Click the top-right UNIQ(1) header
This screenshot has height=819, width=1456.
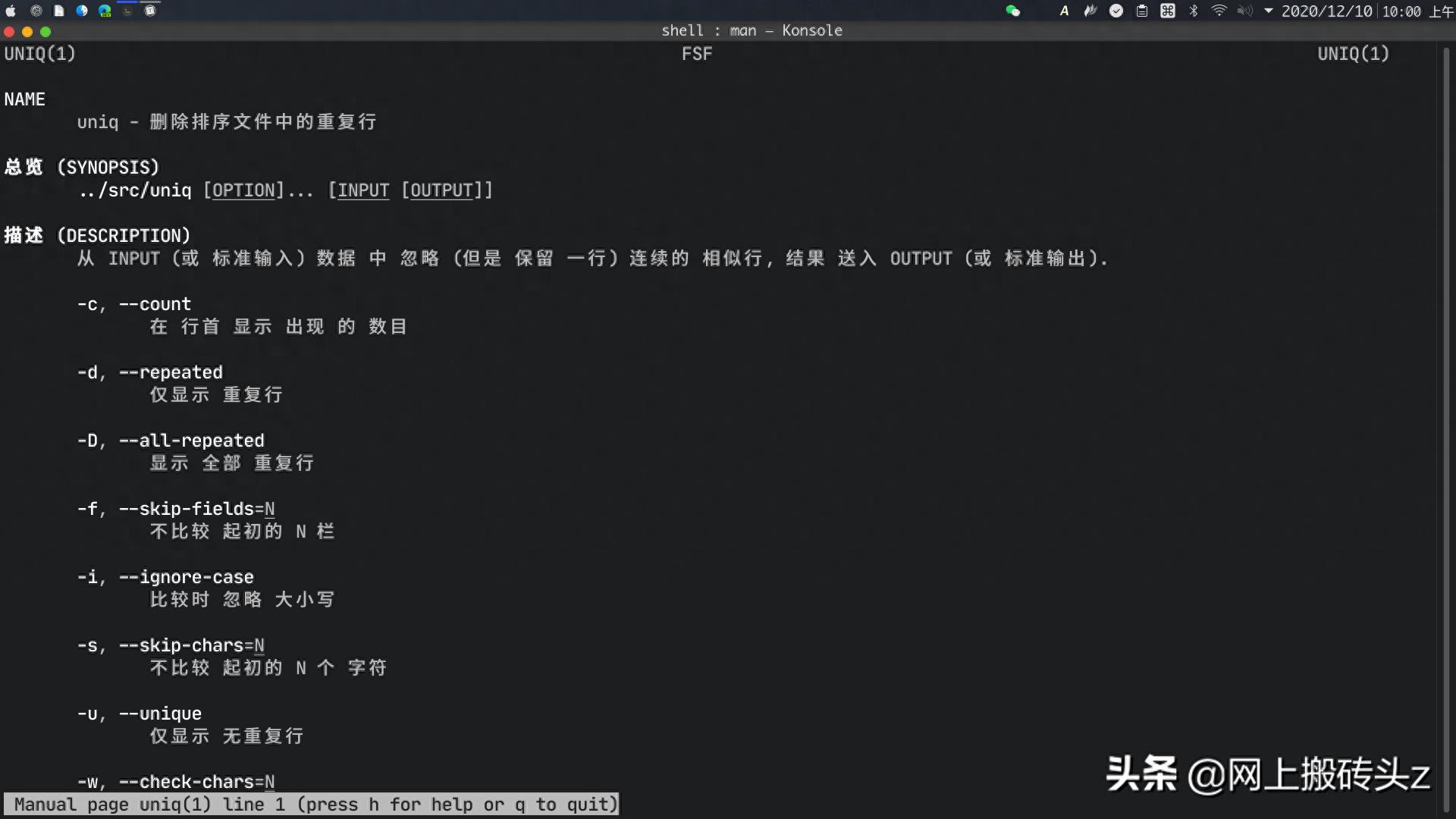point(1354,54)
